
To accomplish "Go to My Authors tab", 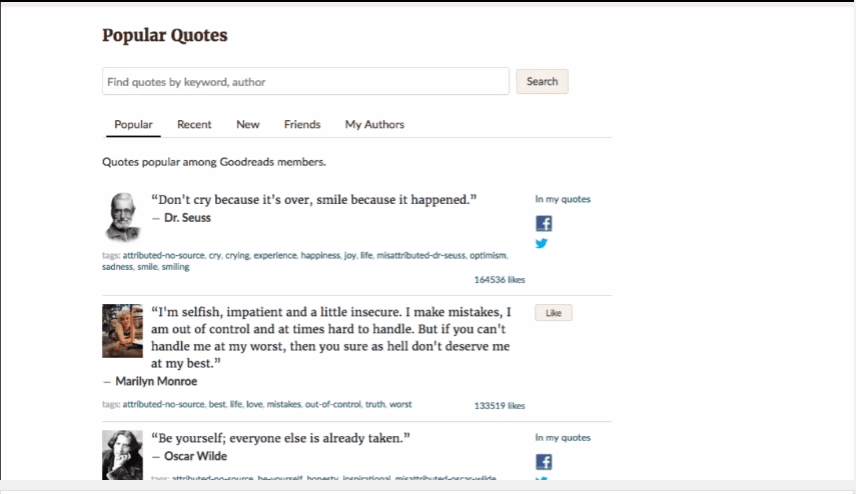I will pyautogui.click(x=375, y=125).
